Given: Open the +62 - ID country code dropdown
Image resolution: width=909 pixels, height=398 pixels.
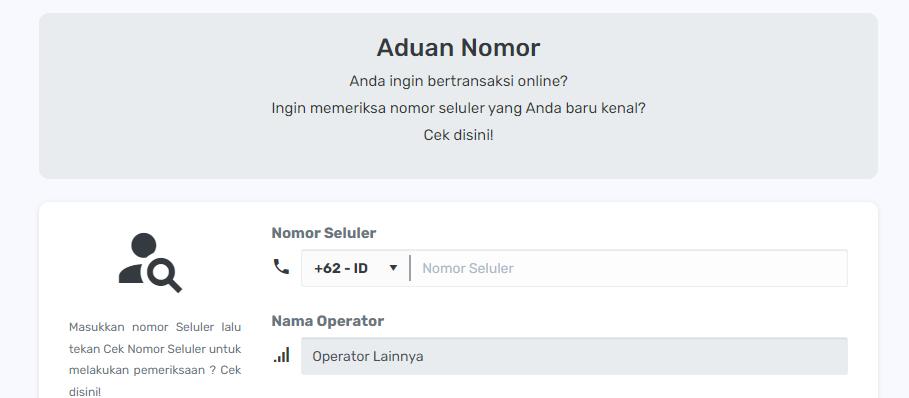Looking at the screenshot, I should coord(355,268).
